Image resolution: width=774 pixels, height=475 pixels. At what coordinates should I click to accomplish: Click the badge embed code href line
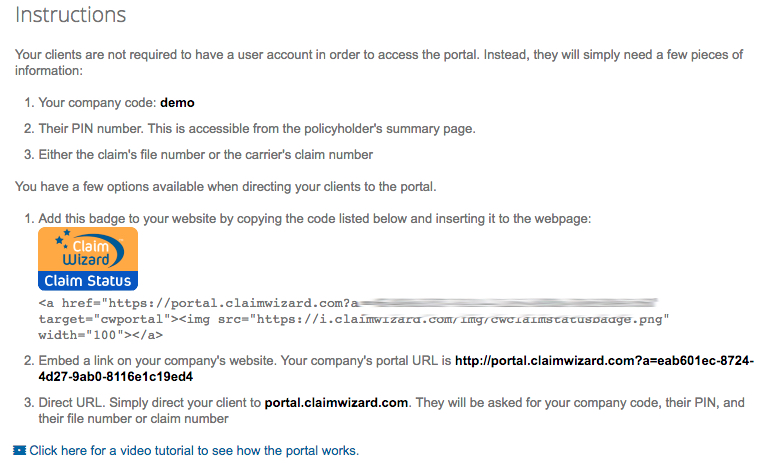click(348, 303)
